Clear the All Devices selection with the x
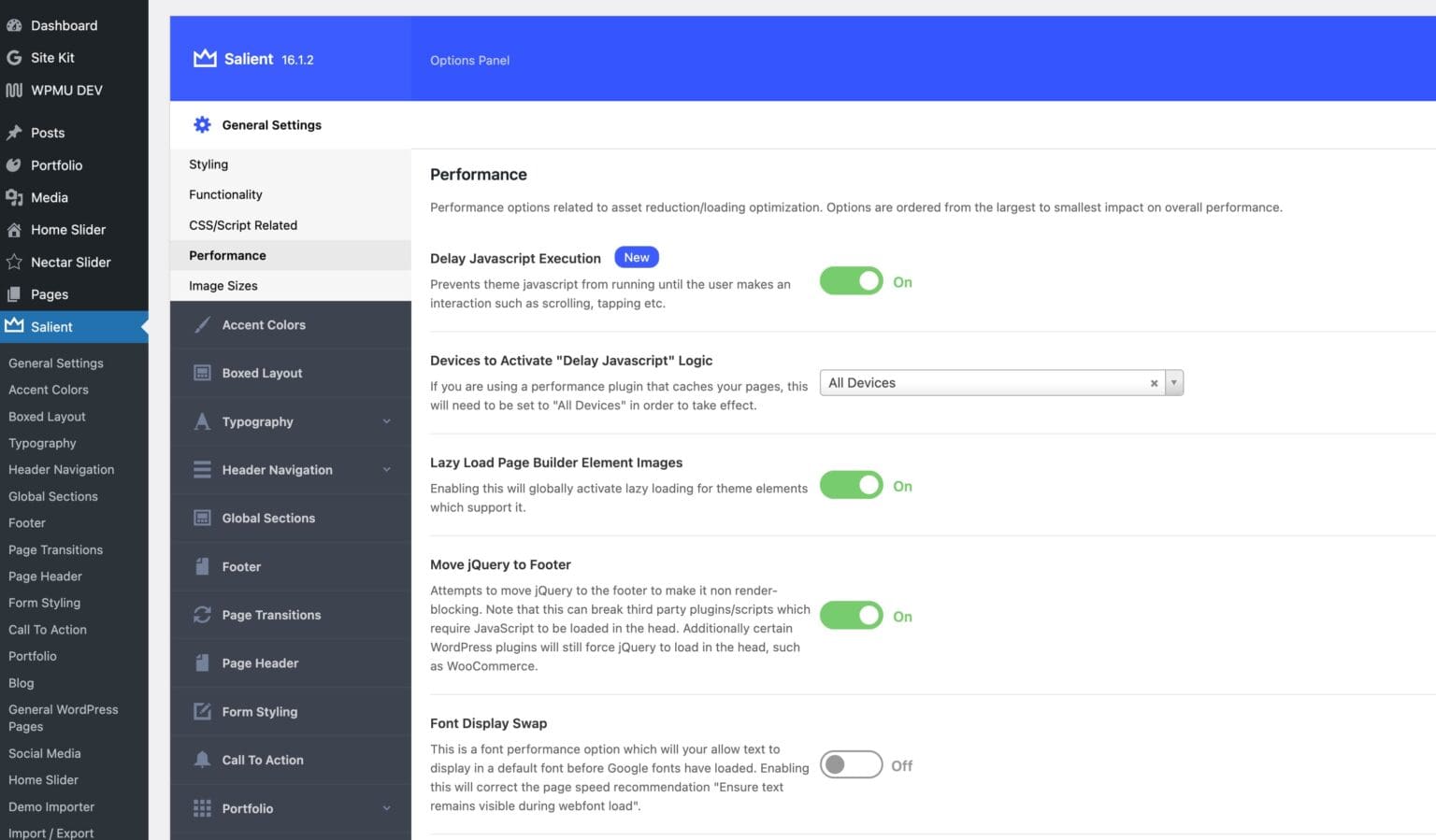 [1154, 382]
